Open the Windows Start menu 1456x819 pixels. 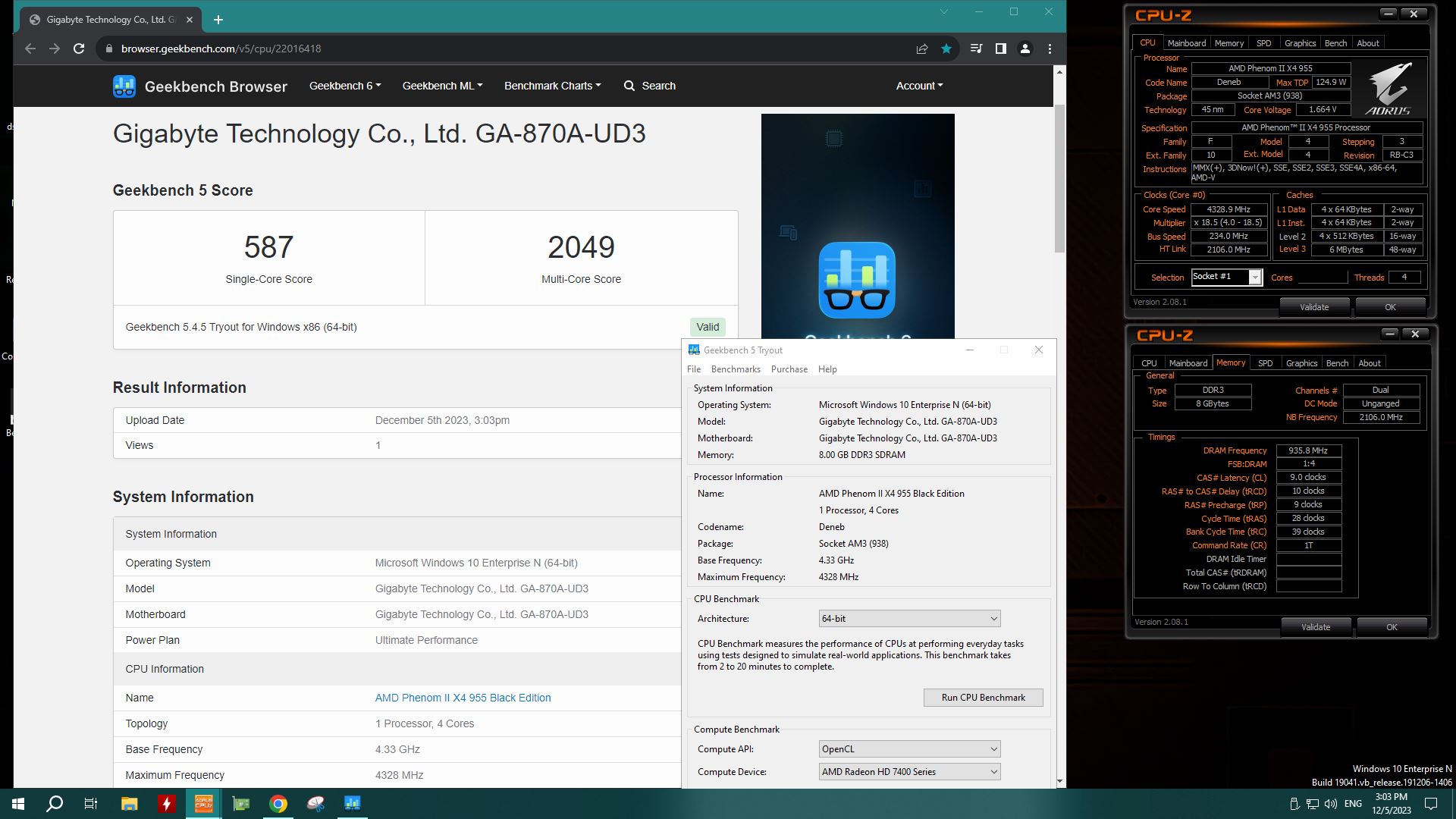(18, 804)
